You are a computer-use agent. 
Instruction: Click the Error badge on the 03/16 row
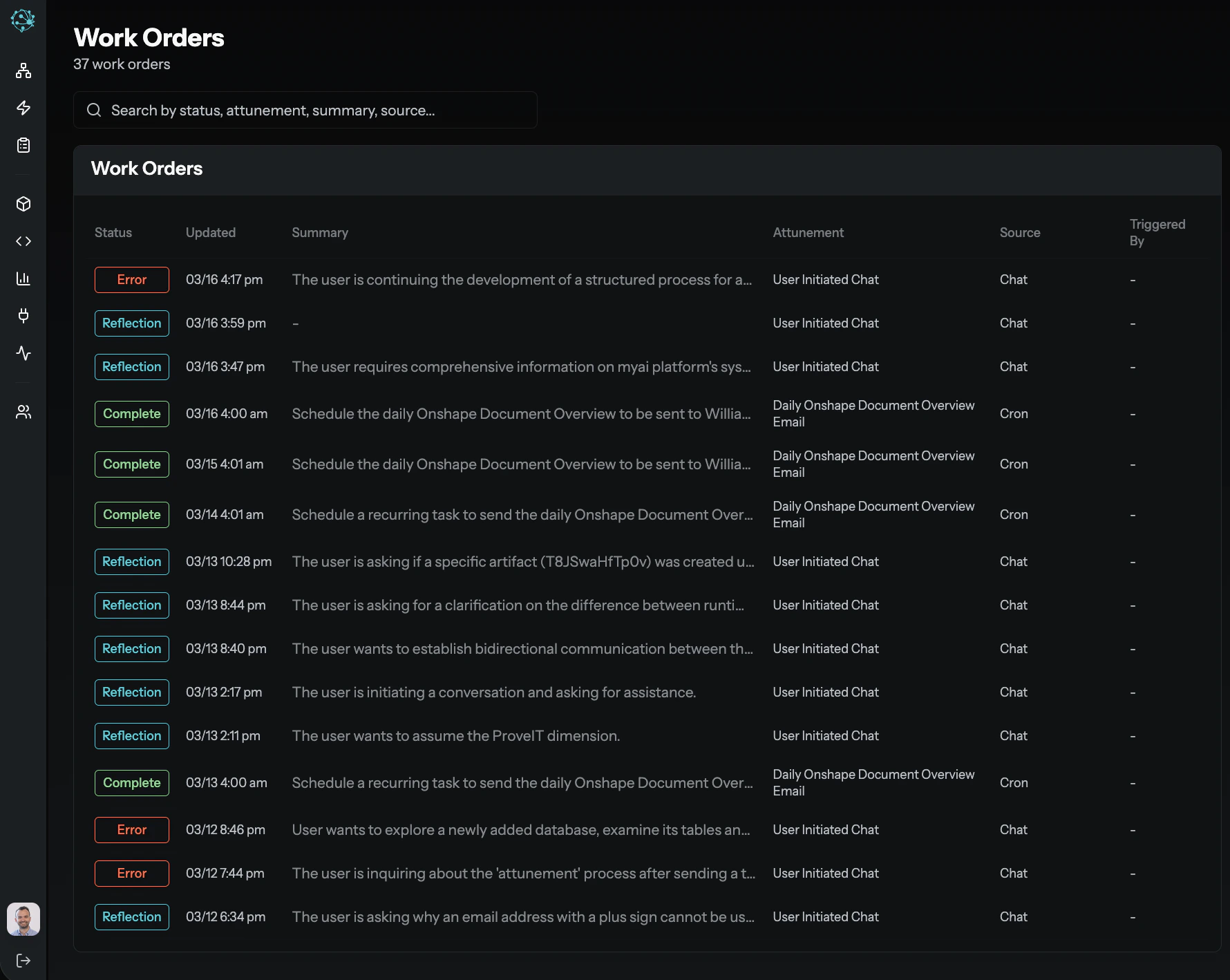[131, 280]
